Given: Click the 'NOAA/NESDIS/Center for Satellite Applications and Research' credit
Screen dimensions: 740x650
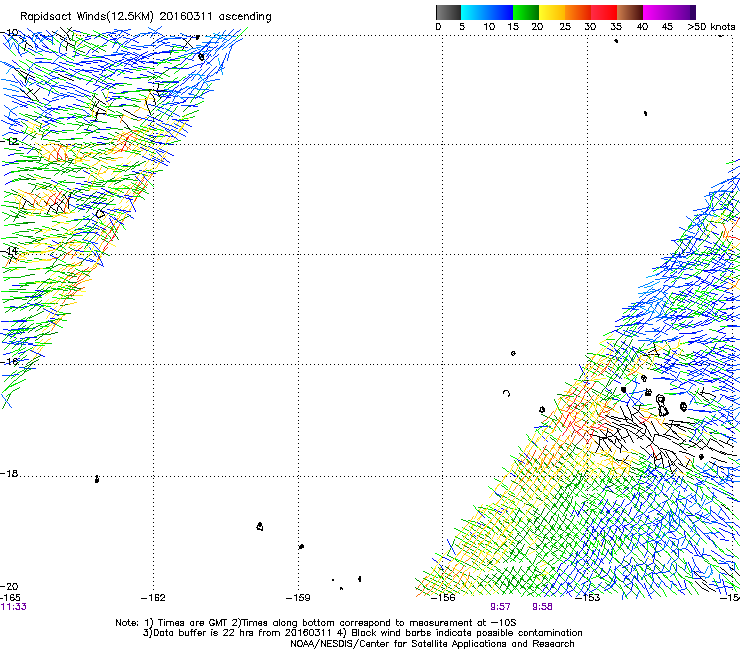Looking at the screenshot, I should click(x=432, y=644).
